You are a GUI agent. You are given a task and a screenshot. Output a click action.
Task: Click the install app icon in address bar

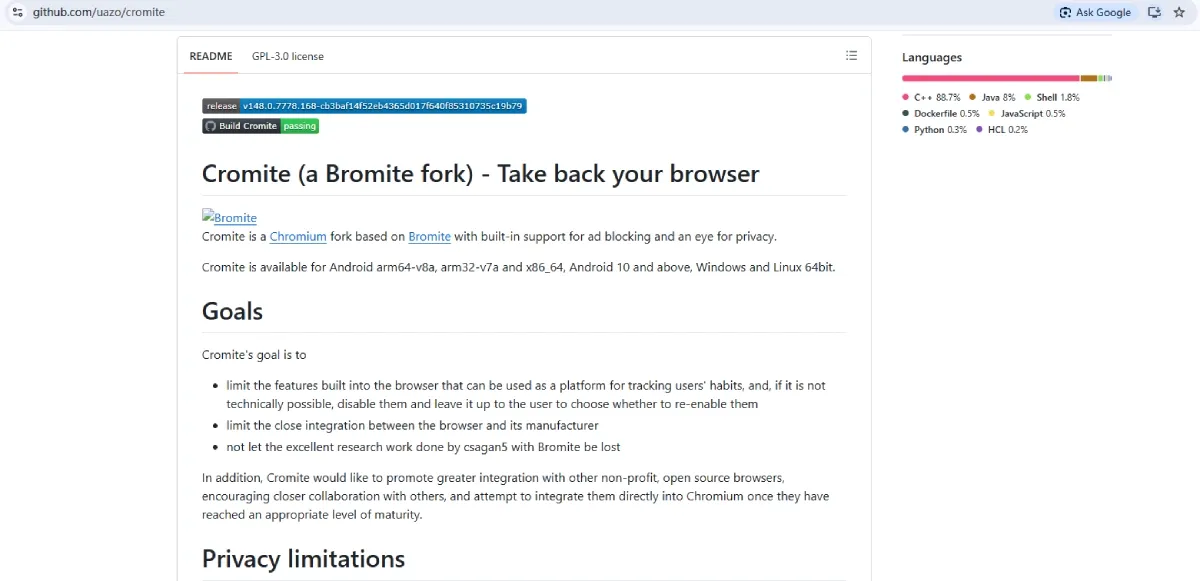(x=1154, y=12)
